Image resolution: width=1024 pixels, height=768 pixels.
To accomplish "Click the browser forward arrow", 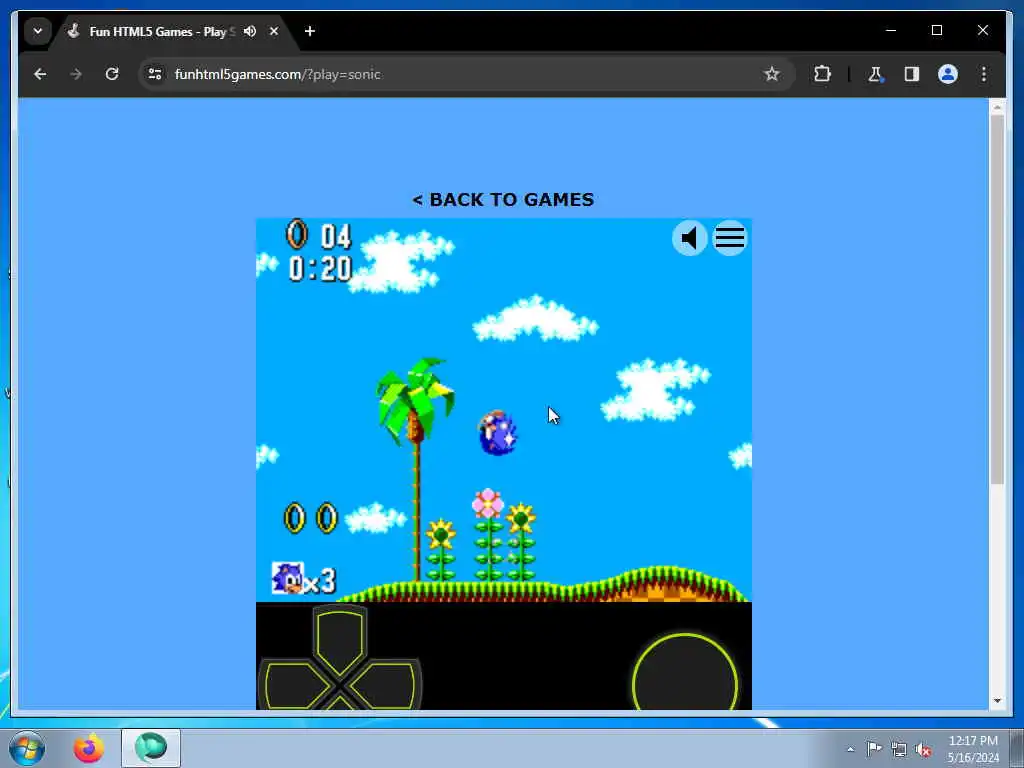I will click(76, 74).
